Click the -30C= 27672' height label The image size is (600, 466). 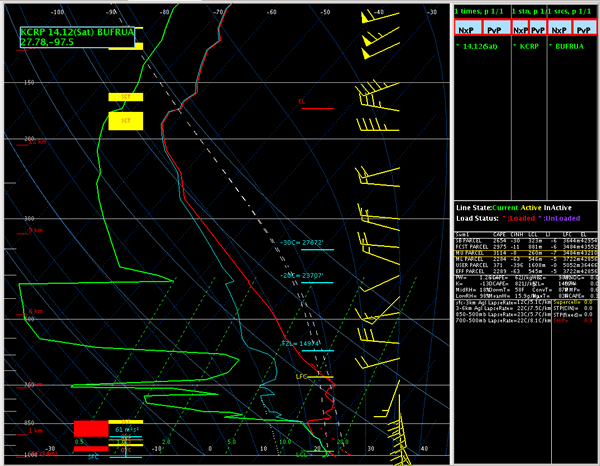click(302, 243)
